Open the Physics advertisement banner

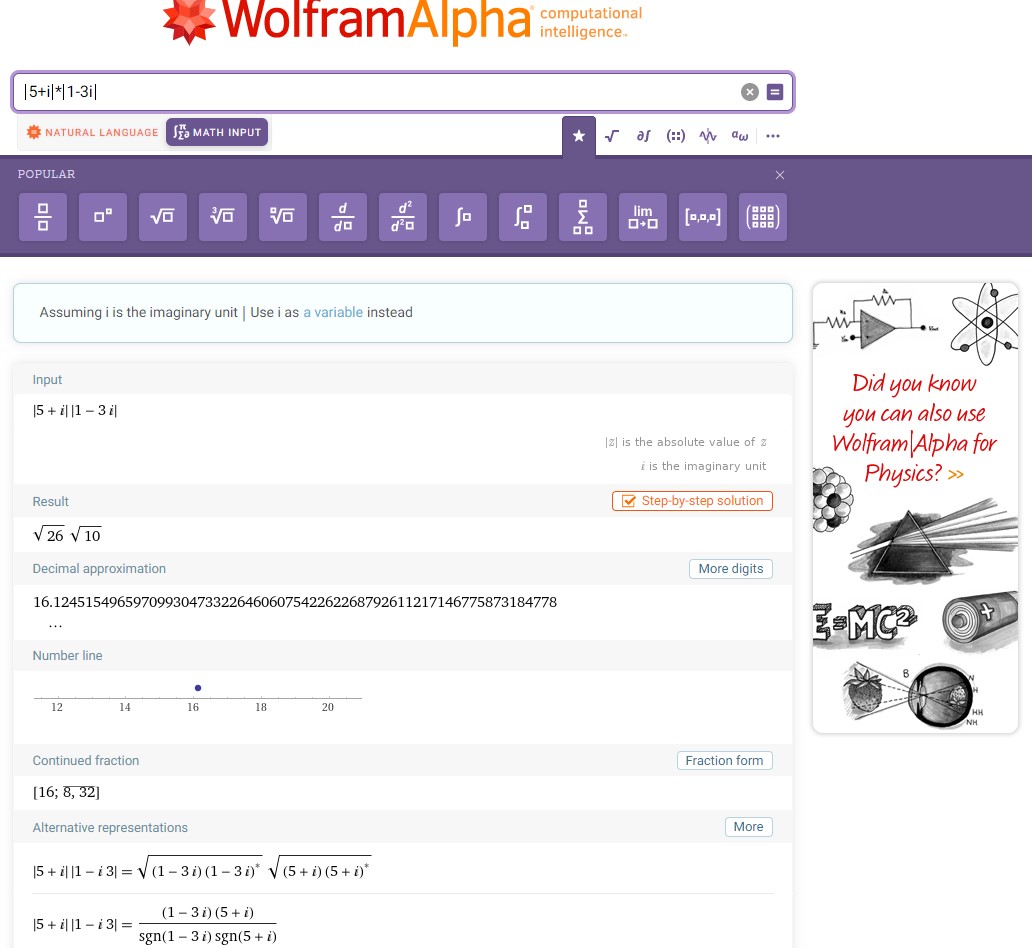click(x=916, y=508)
